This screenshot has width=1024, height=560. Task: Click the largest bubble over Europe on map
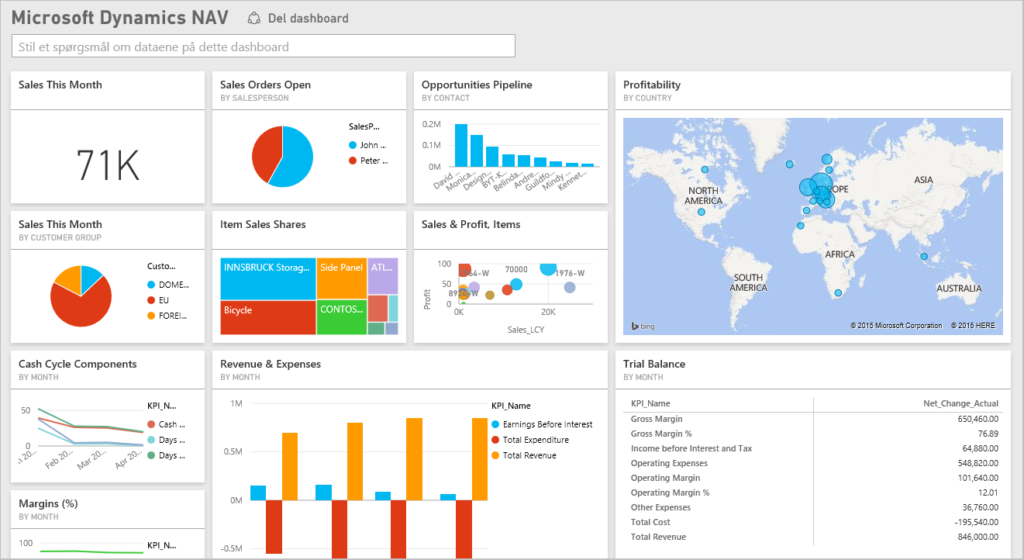(x=810, y=186)
